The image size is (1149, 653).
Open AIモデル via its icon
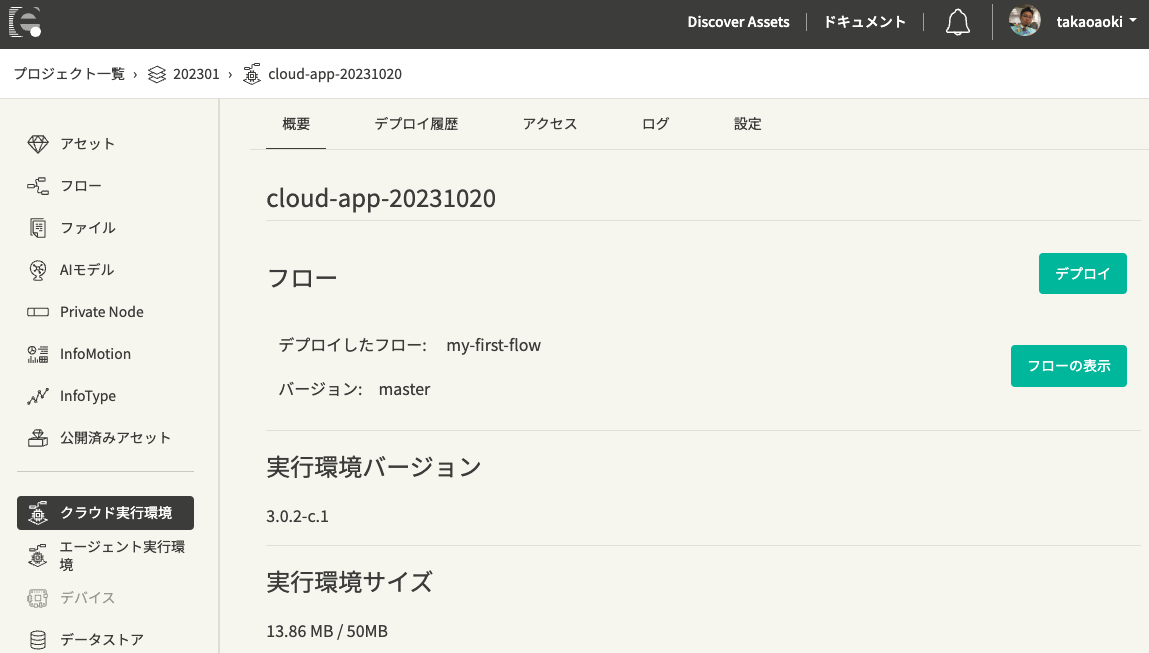point(38,270)
